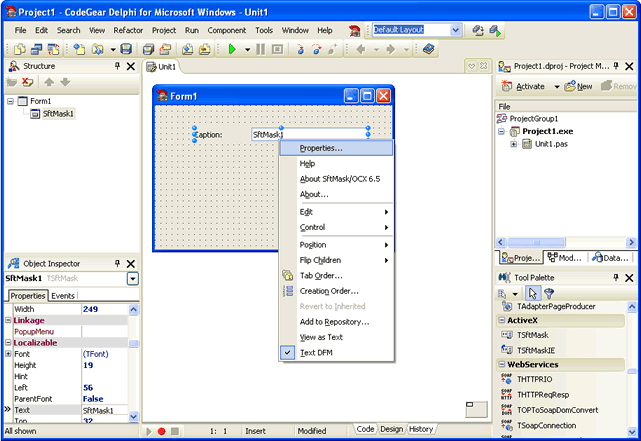Click the Text property value field
The image size is (641, 441).
[x=105, y=410]
